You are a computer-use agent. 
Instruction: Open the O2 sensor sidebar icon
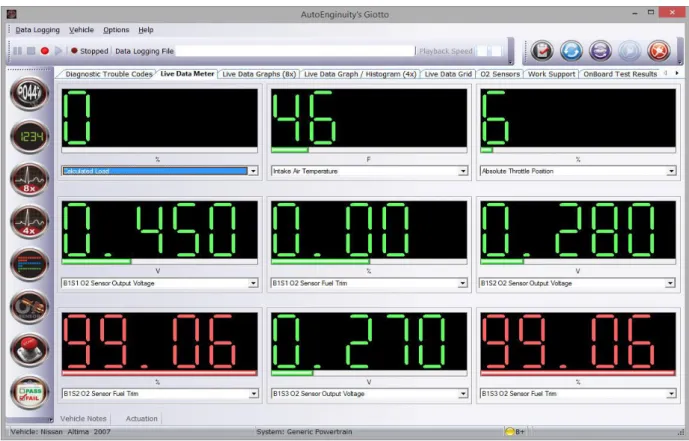point(29,307)
